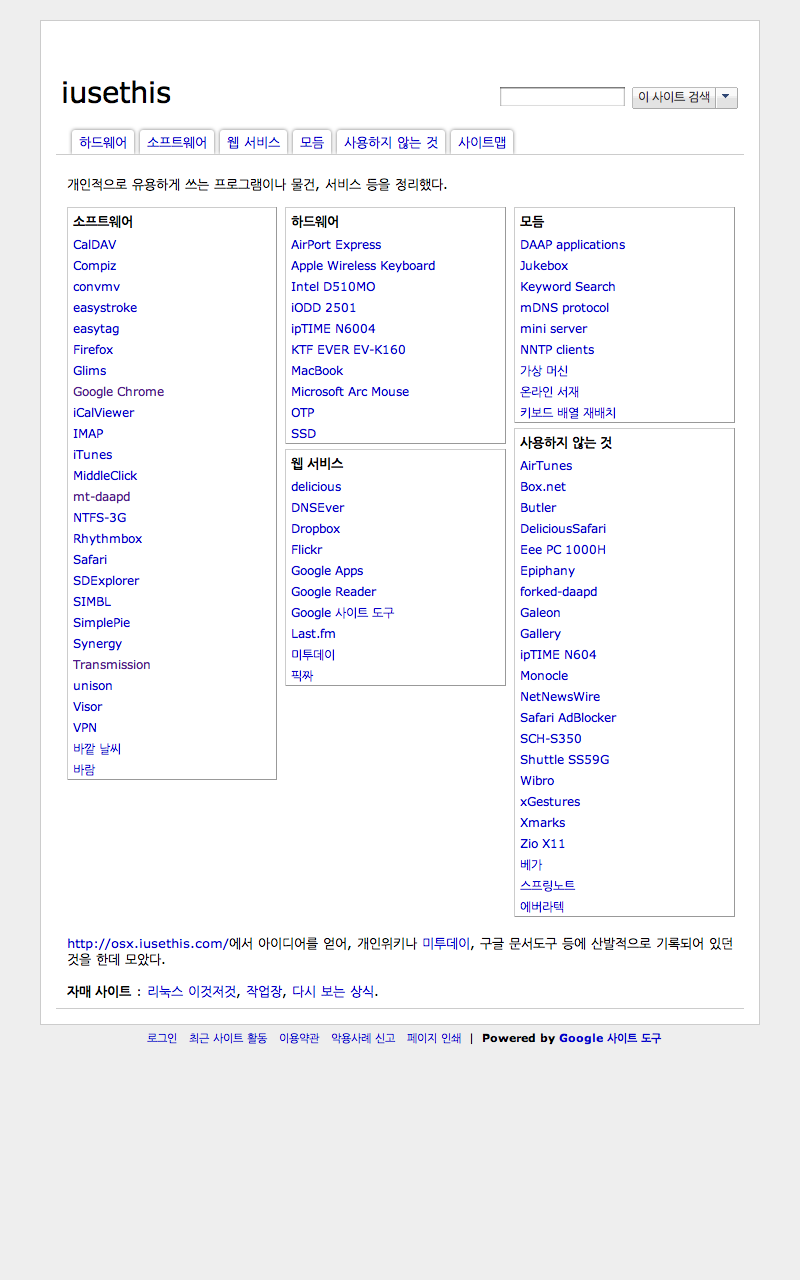Click the Apple Wireless Keyboard link
The width and height of the screenshot is (800, 1280).
point(363,266)
